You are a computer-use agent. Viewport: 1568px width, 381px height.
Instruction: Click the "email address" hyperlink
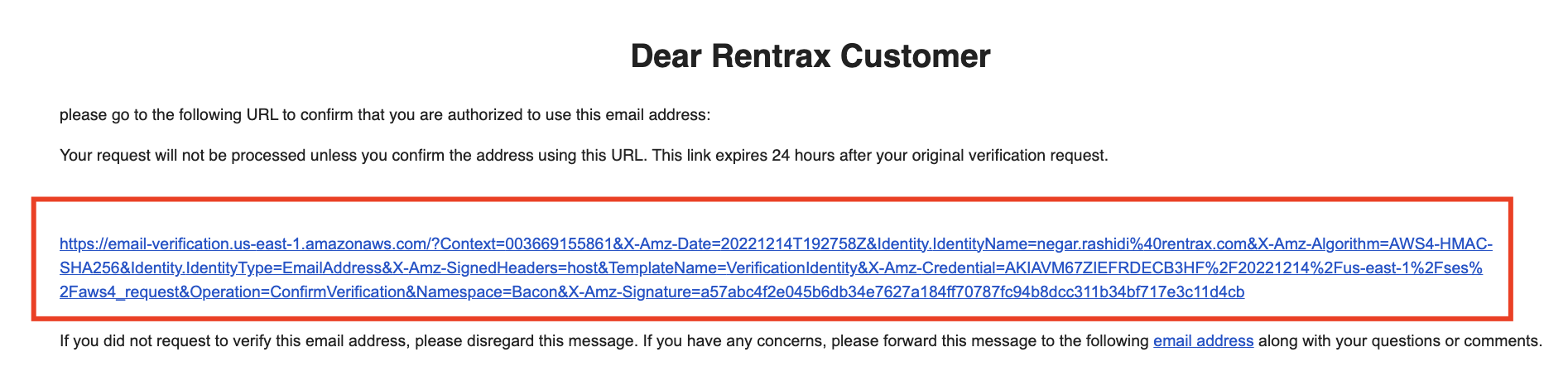[x=1203, y=340]
